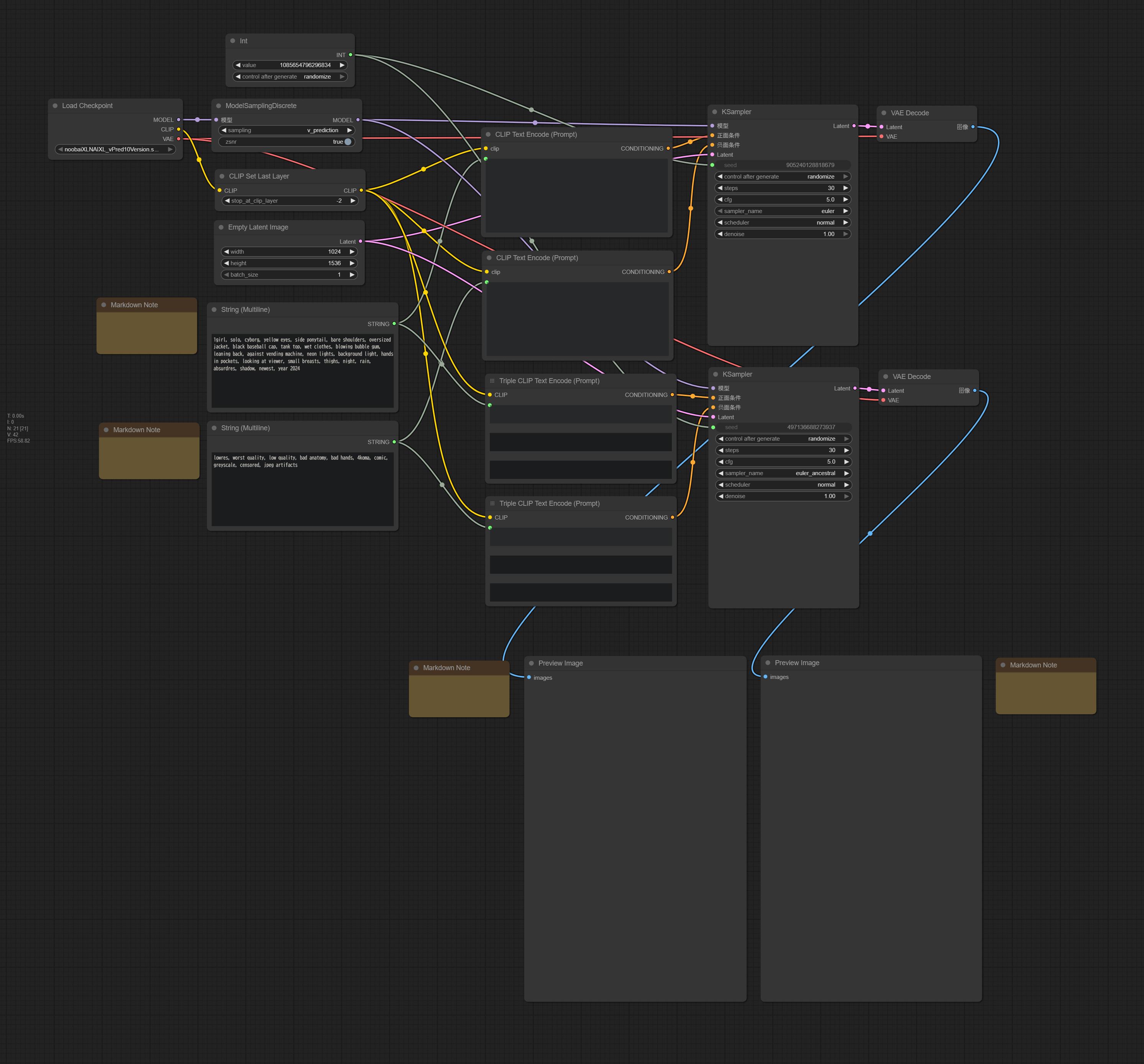The image size is (1144, 1064).
Task: Open scheduler dropdown in the lower KSampler
Action: [783, 485]
